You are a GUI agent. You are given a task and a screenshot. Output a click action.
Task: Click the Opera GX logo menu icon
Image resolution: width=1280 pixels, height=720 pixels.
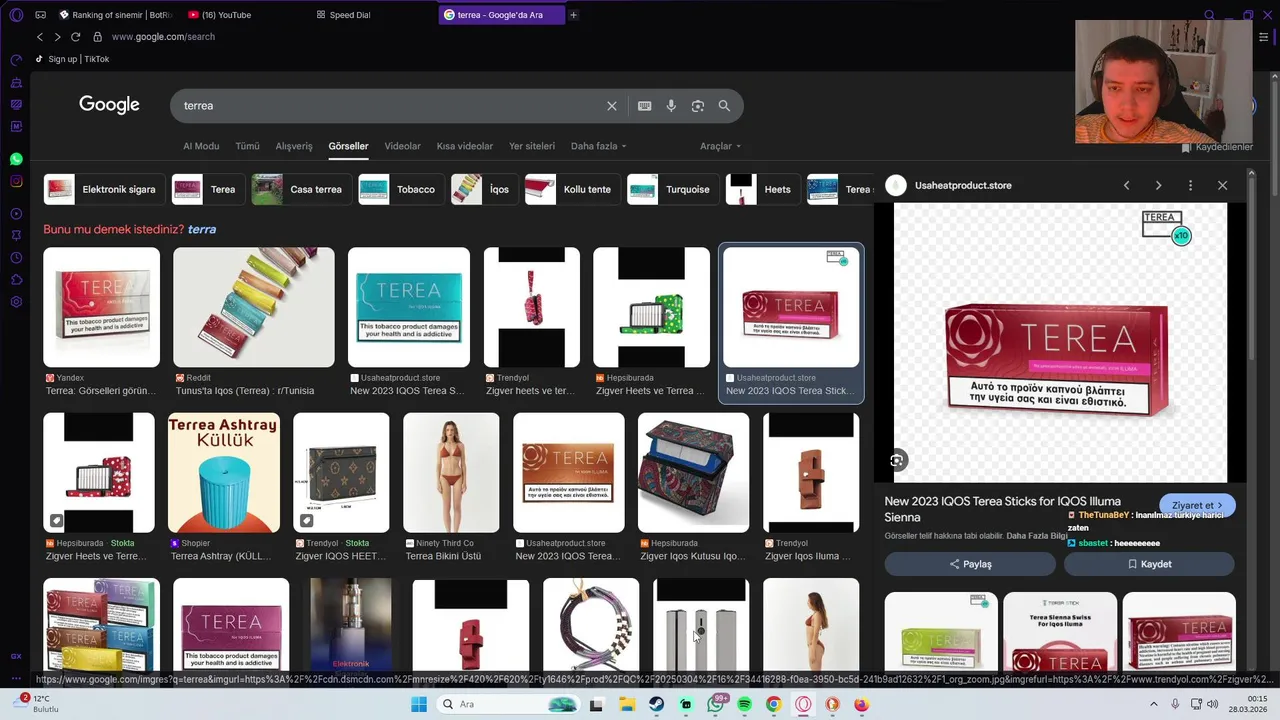point(16,15)
